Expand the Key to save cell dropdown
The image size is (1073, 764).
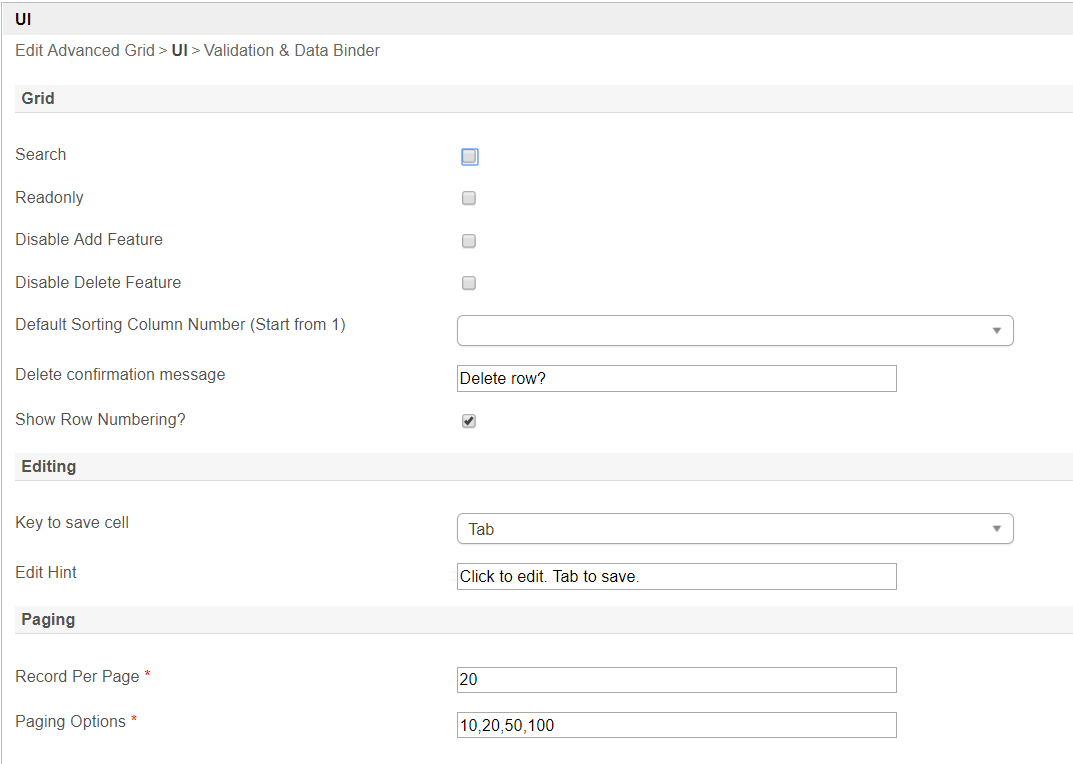[735, 529]
